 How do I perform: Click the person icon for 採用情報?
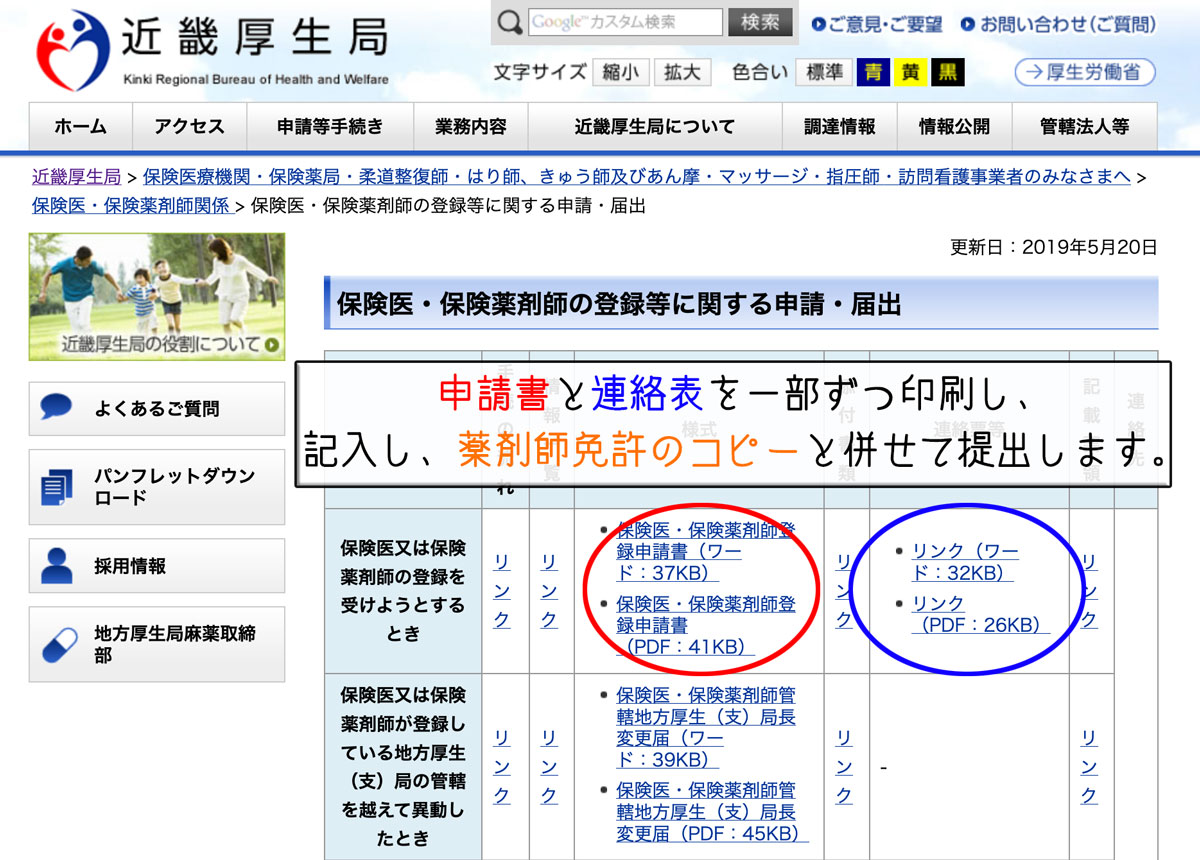click(57, 566)
